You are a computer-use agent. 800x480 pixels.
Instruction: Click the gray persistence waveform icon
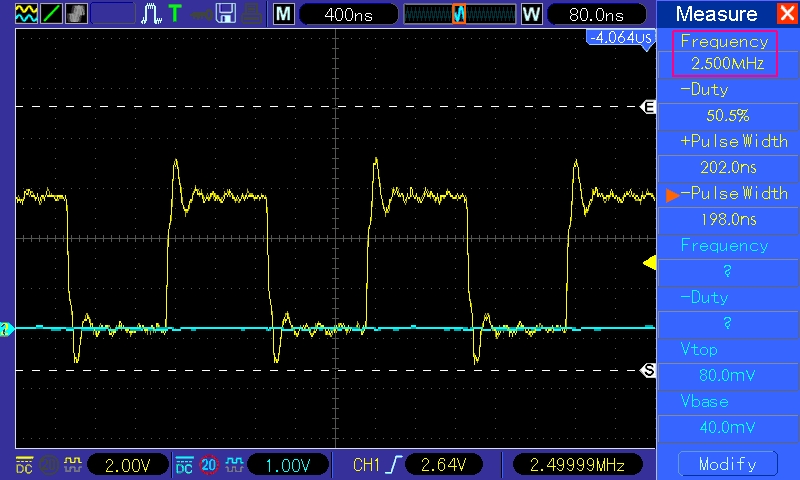click(x=77, y=13)
